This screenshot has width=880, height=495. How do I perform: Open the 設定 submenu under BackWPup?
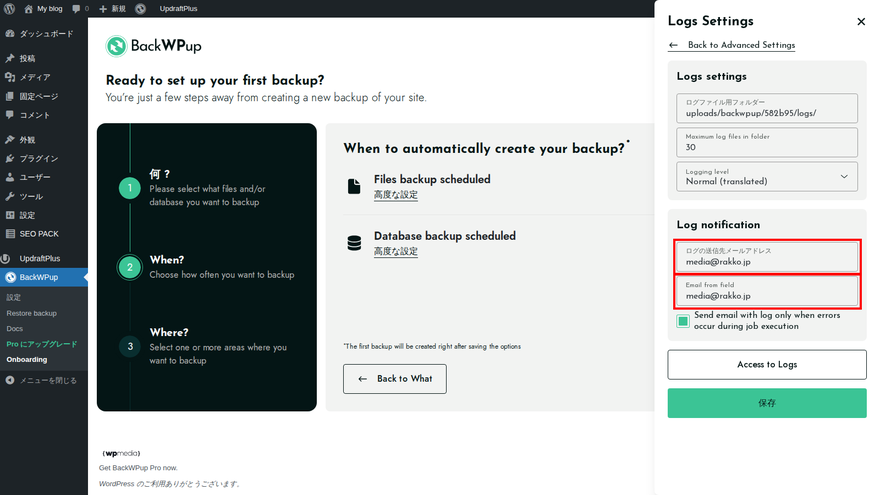point(13,297)
